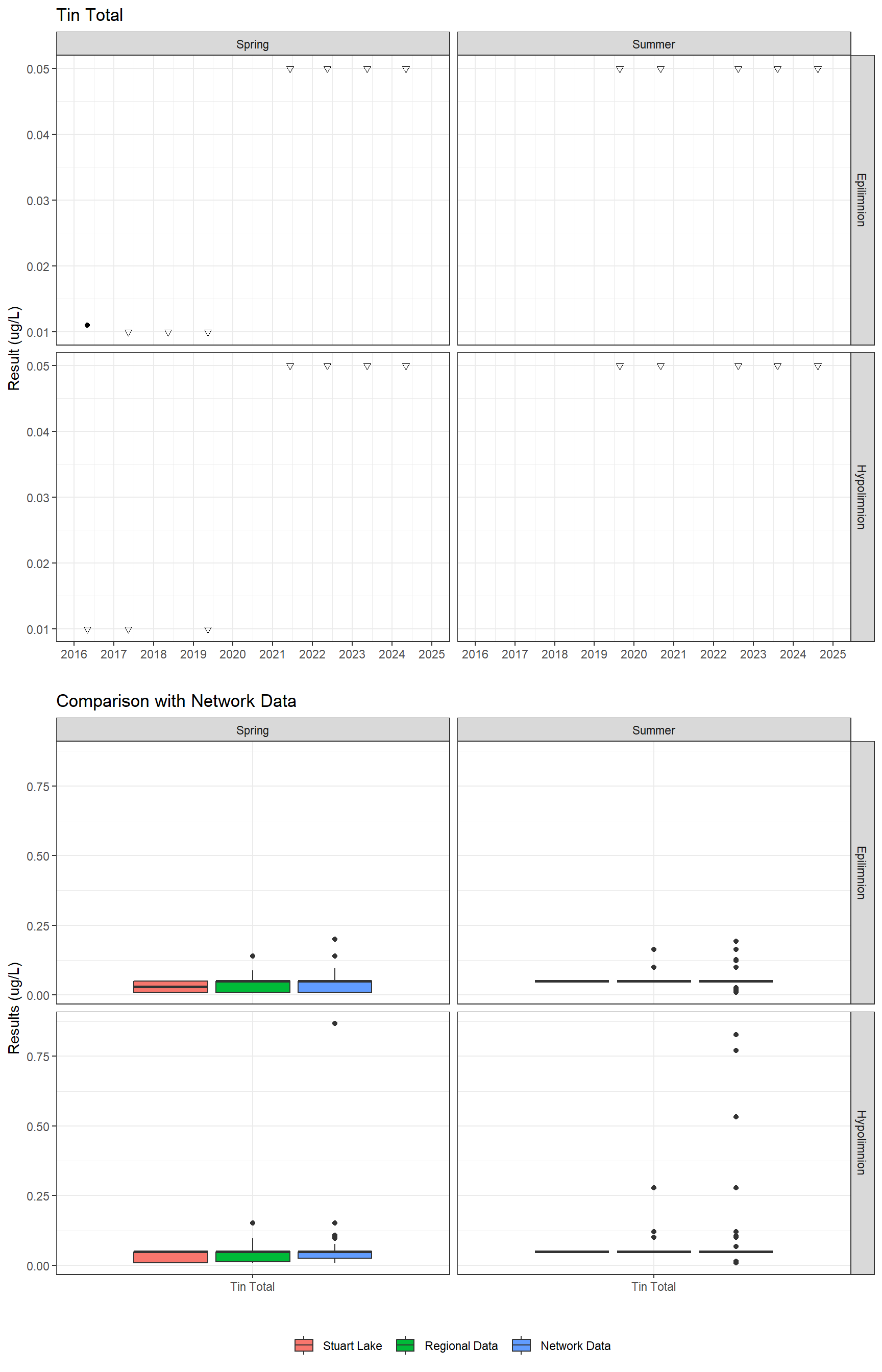Click the topmost outlier dot in Summer Hypolimnion comparison
882x1372 pixels.
coord(736,1034)
